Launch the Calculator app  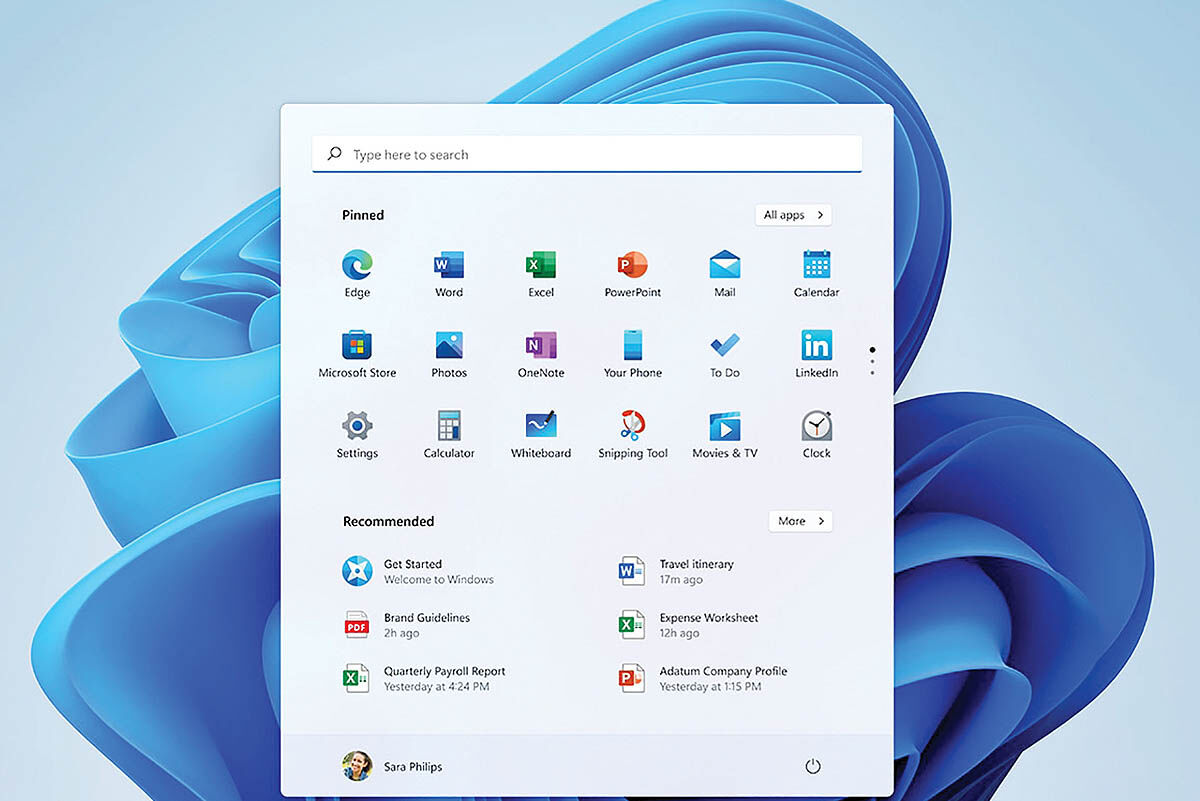pyautogui.click(x=449, y=434)
